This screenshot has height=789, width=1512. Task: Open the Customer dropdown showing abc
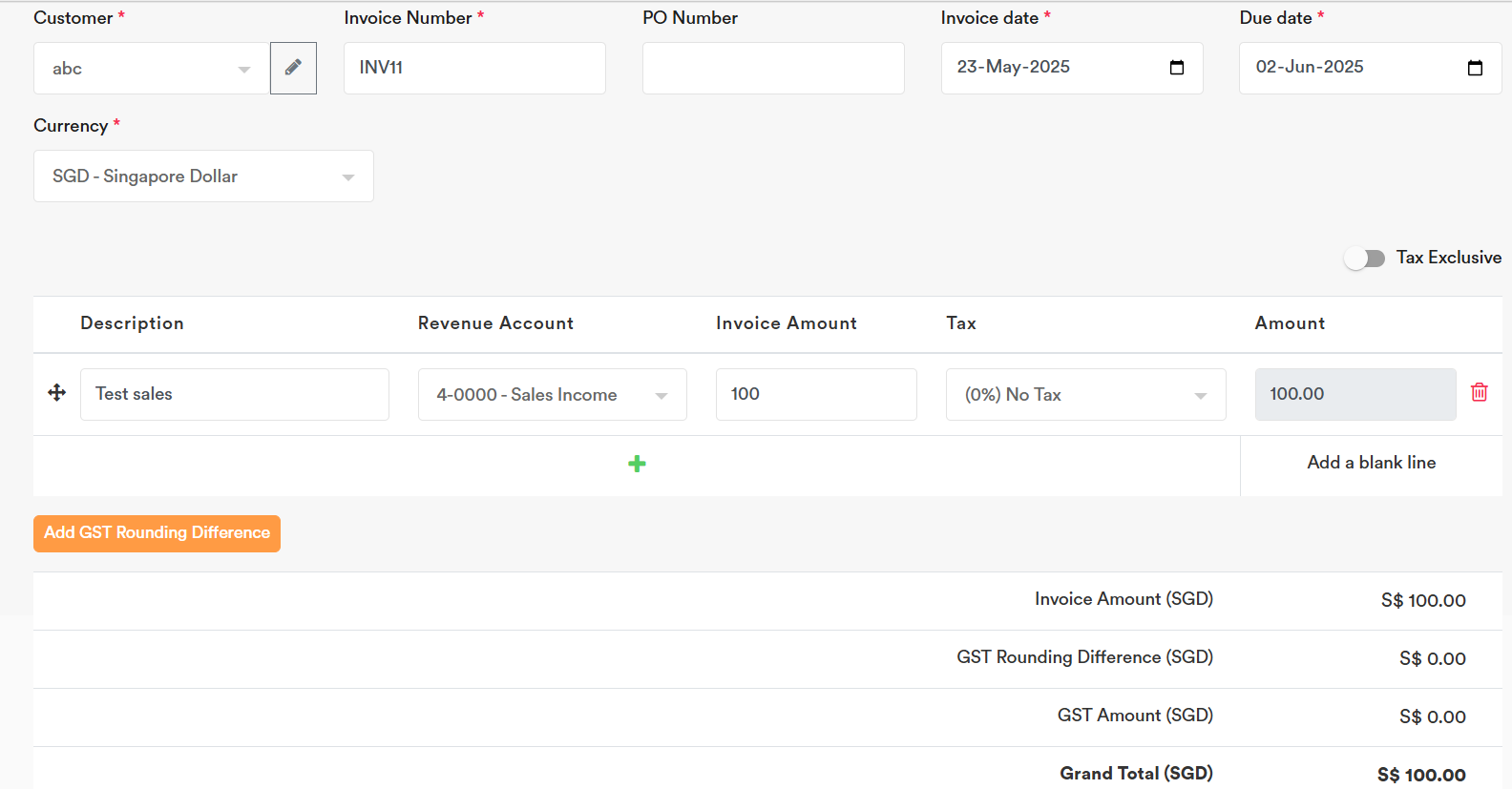pyautogui.click(x=151, y=69)
